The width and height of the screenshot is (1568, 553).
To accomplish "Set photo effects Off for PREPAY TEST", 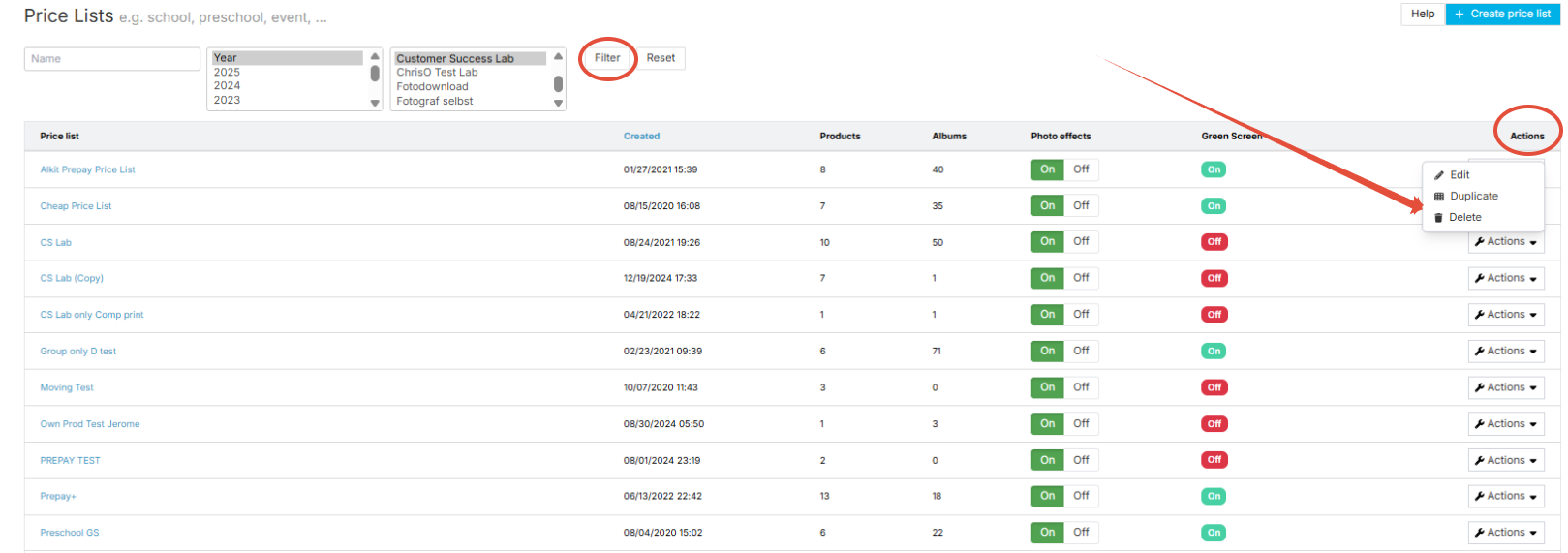I will [1081, 460].
